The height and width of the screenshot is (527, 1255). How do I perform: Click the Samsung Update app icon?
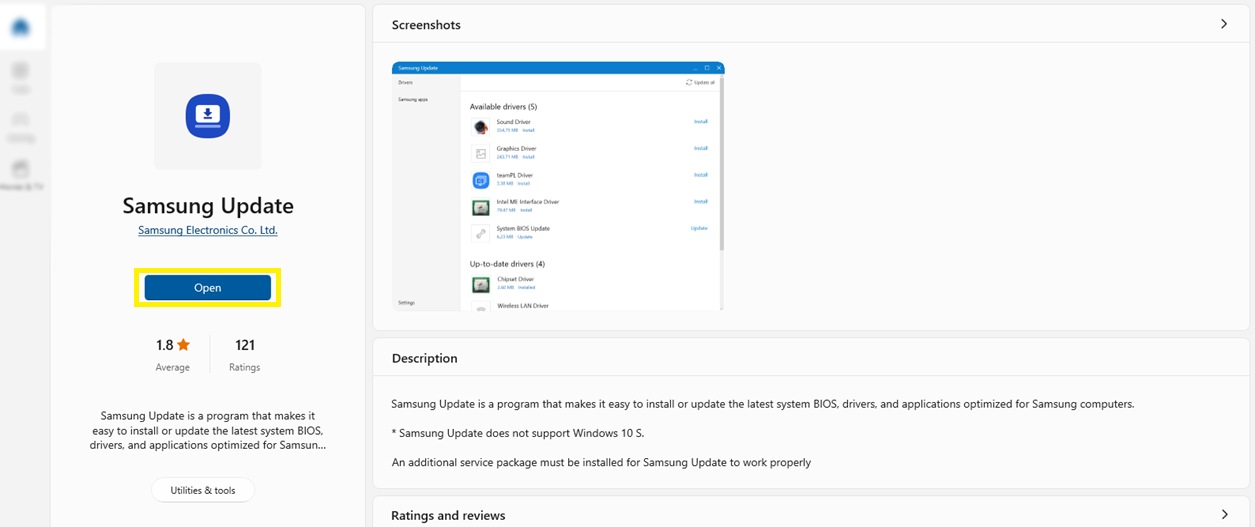[x=208, y=116]
